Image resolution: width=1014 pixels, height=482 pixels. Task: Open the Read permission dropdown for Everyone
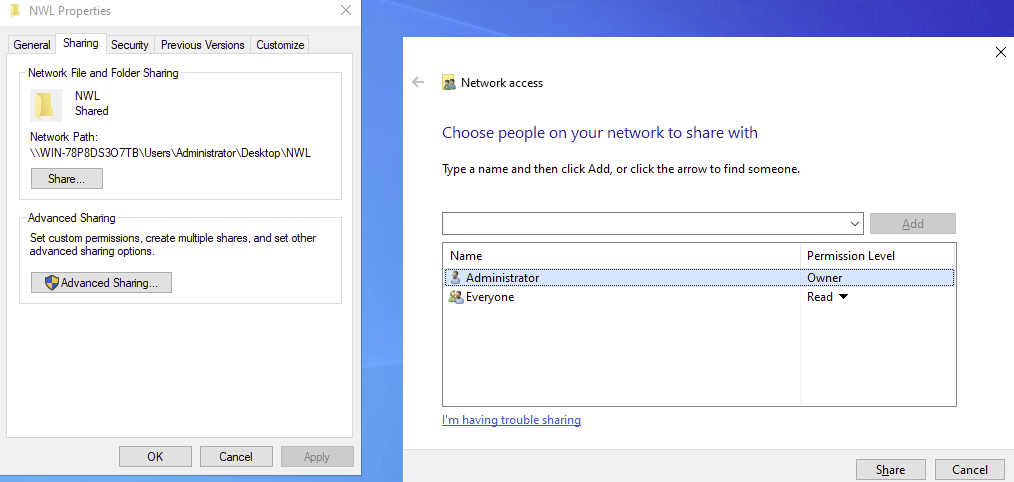pyautogui.click(x=842, y=297)
